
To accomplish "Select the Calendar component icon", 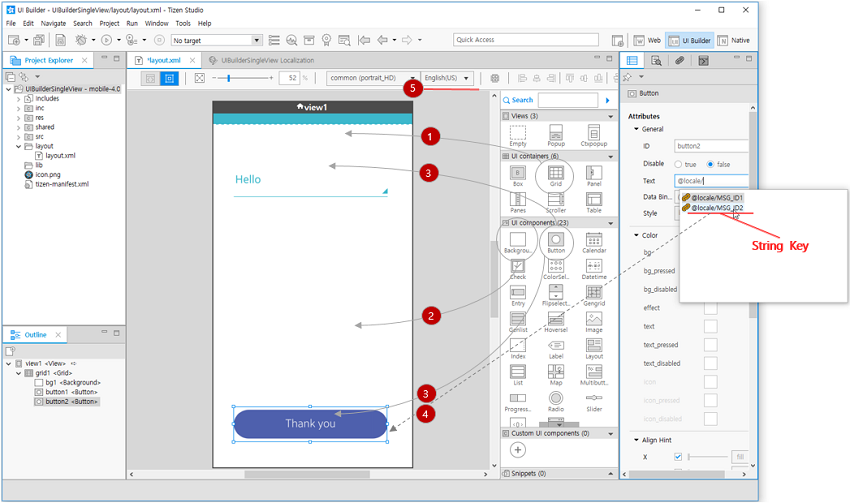I will coord(594,241).
